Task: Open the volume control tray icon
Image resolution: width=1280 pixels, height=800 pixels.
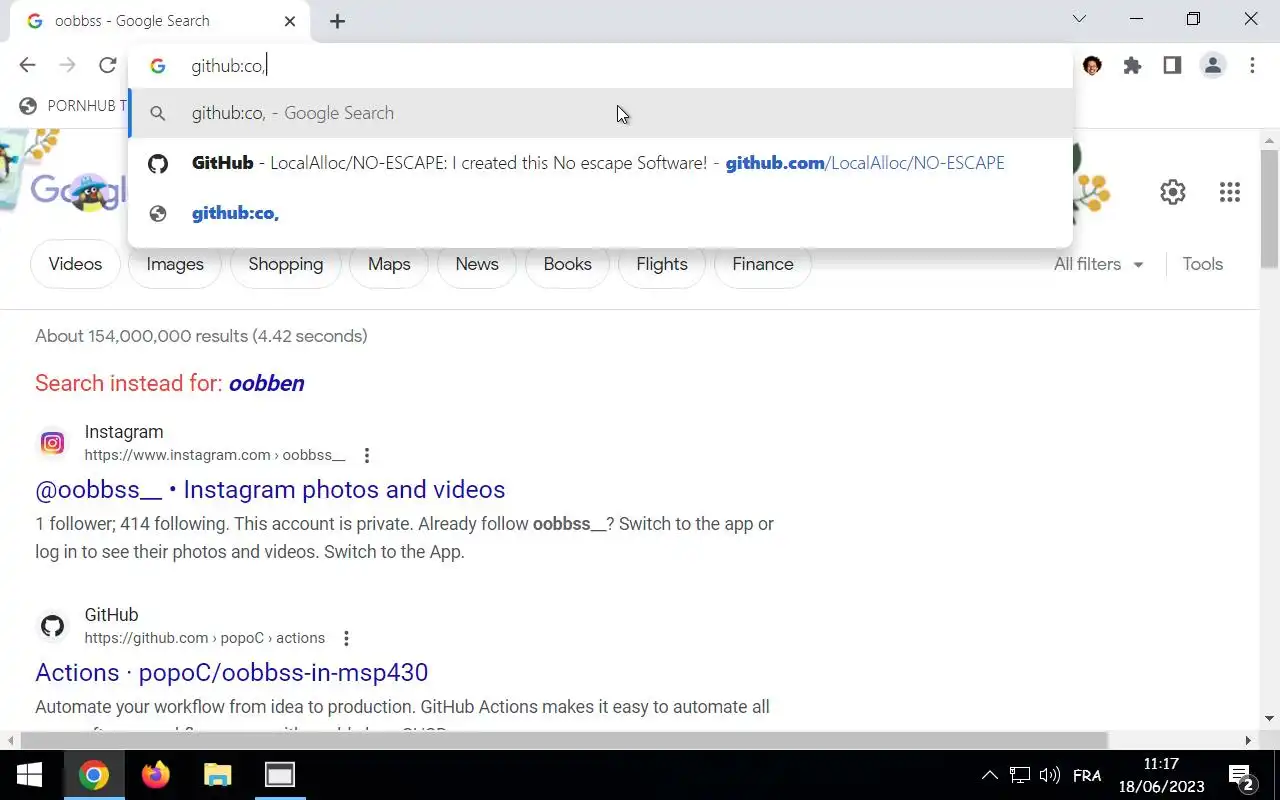Action: pos(1049,775)
